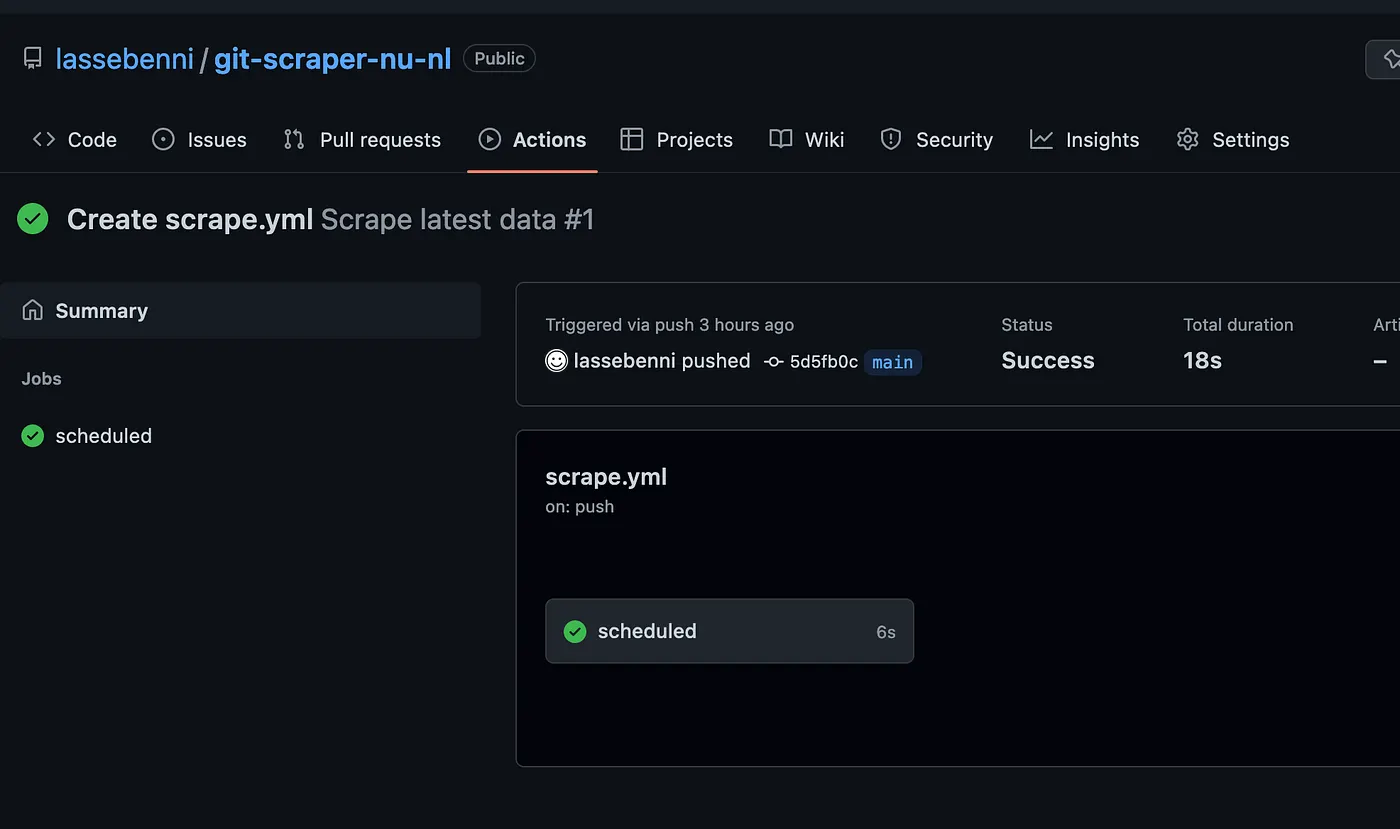
Task: Click the green check beside sidebar scheduled job
Action: pos(33,436)
